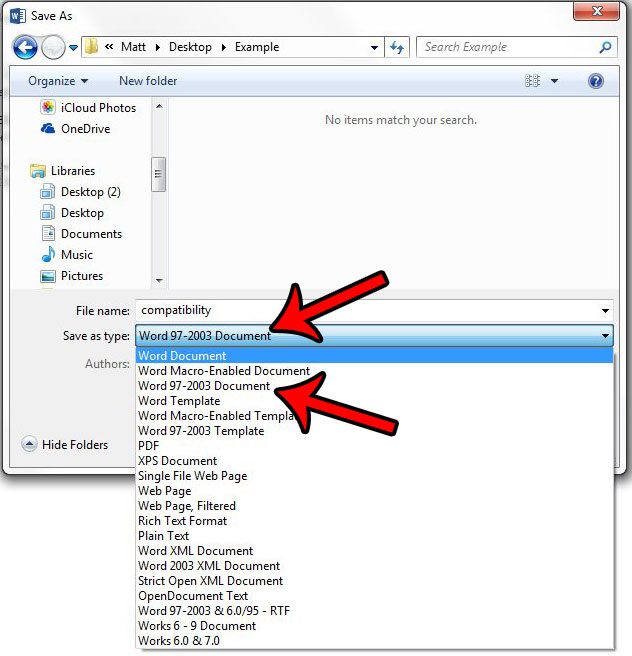Choose PDF as save type
The width and height of the screenshot is (632, 656).
(x=375, y=446)
